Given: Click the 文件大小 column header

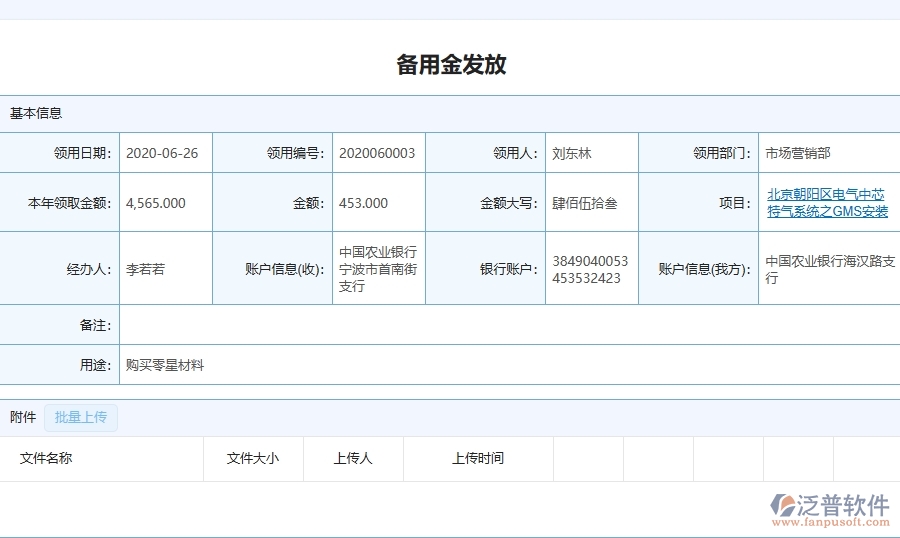Looking at the screenshot, I should pyautogui.click(x=253, y=458).
